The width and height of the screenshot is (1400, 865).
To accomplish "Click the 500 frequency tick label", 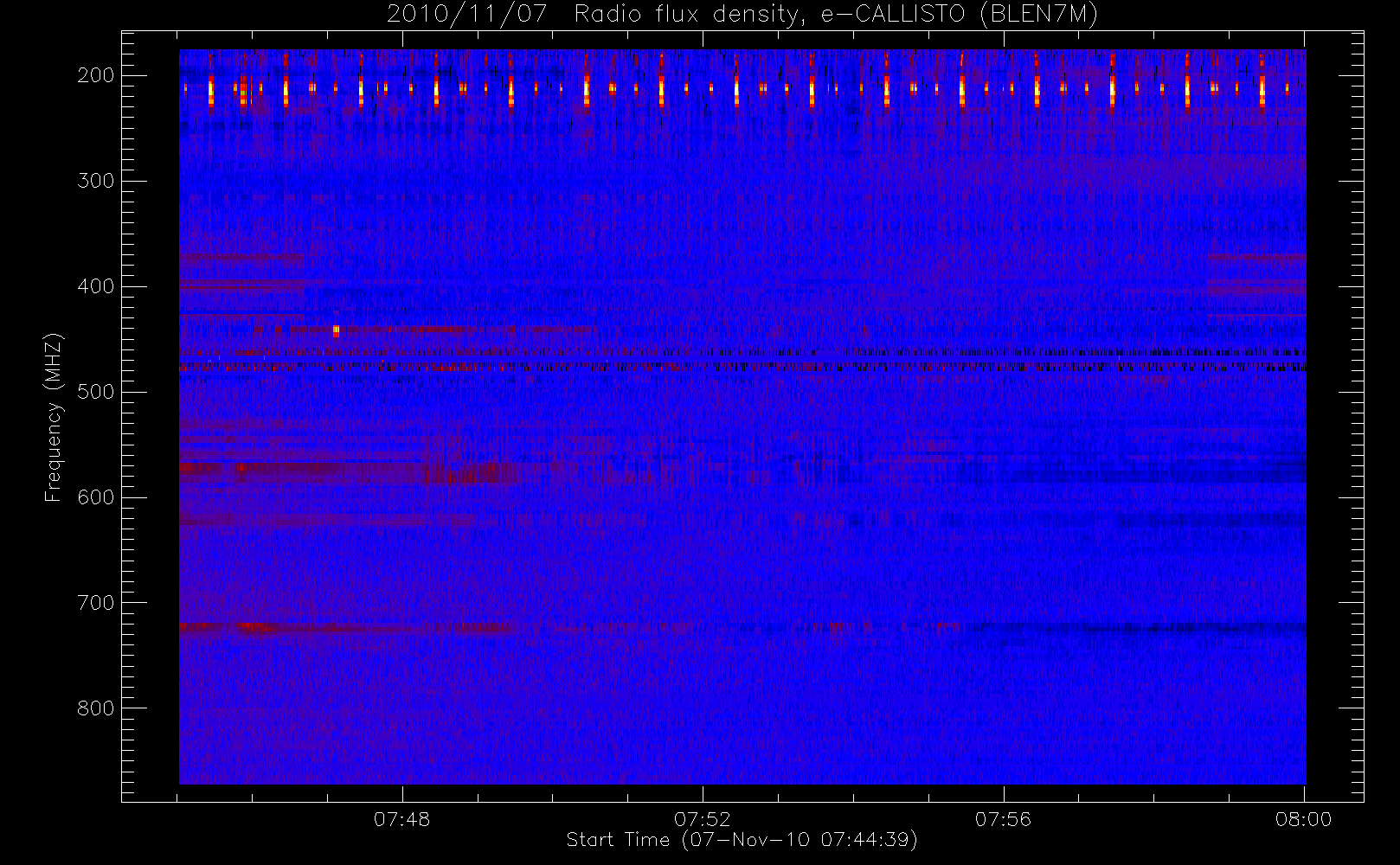I will (x=96, y=392).
